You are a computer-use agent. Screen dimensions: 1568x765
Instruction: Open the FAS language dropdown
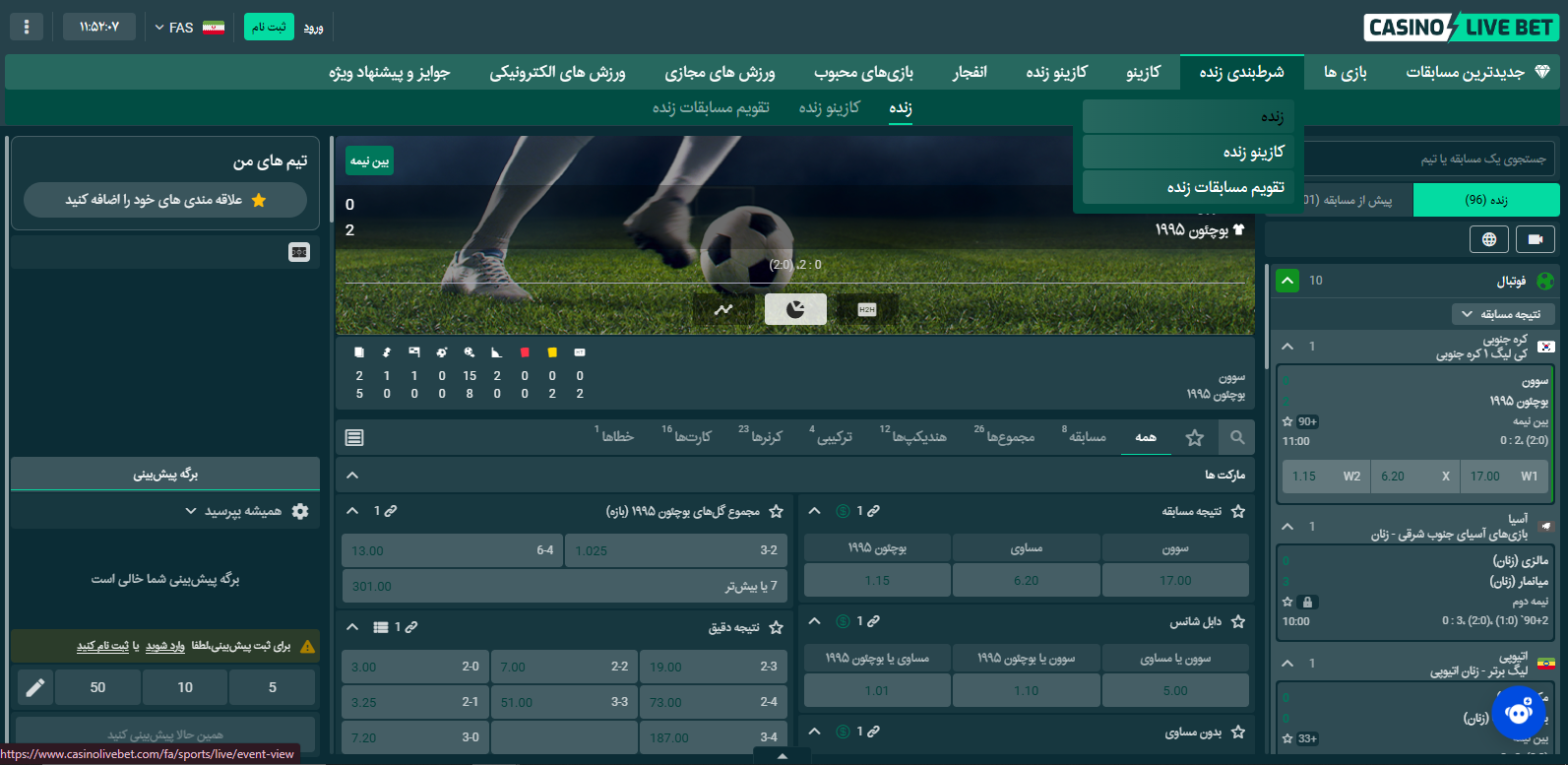pyautogui.click(x=189, y=28)
